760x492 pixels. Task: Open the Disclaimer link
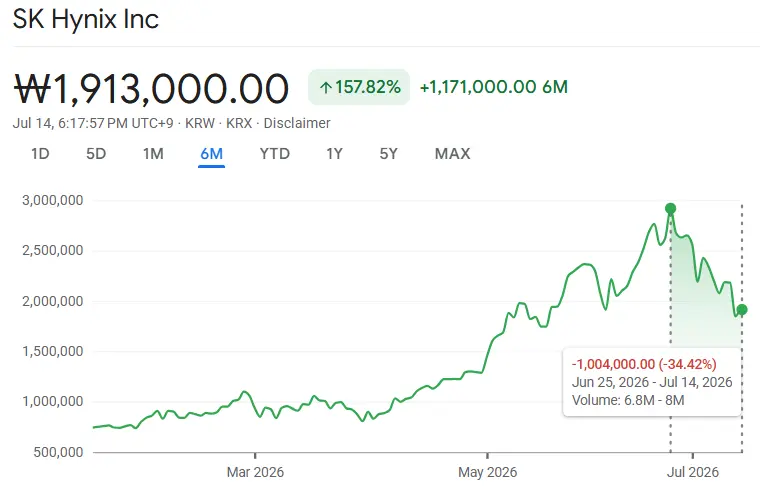[x=297, y=123]
